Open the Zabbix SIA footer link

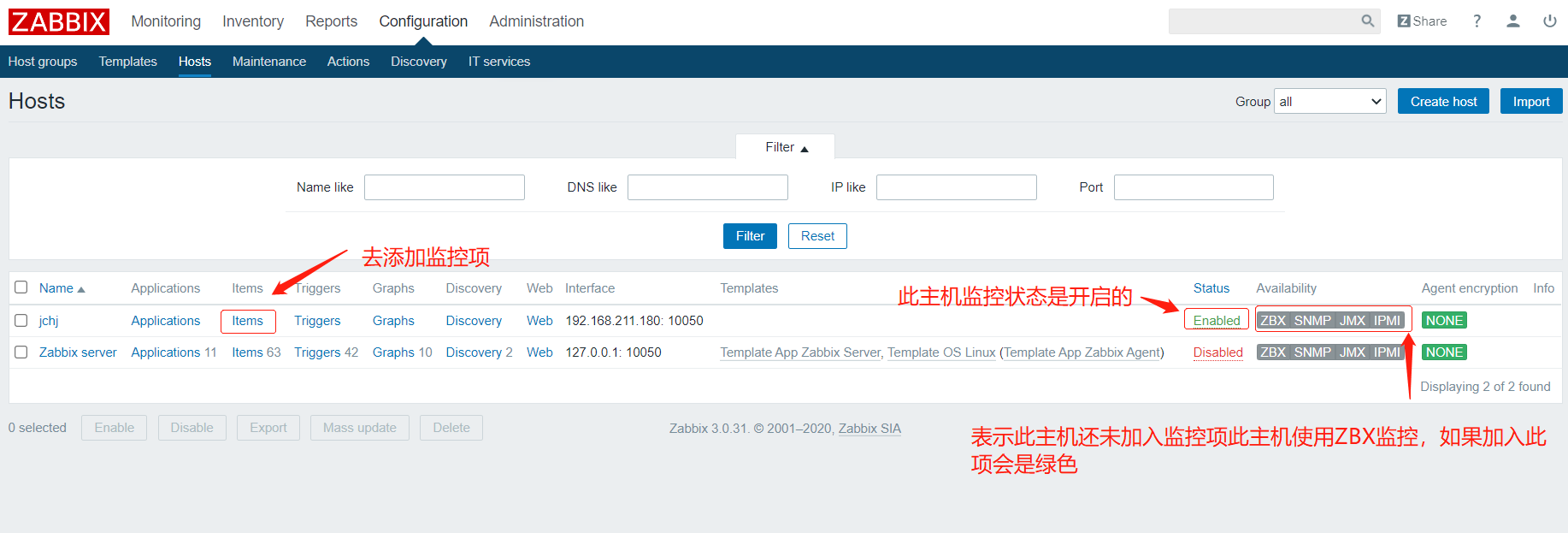point(869,429)
